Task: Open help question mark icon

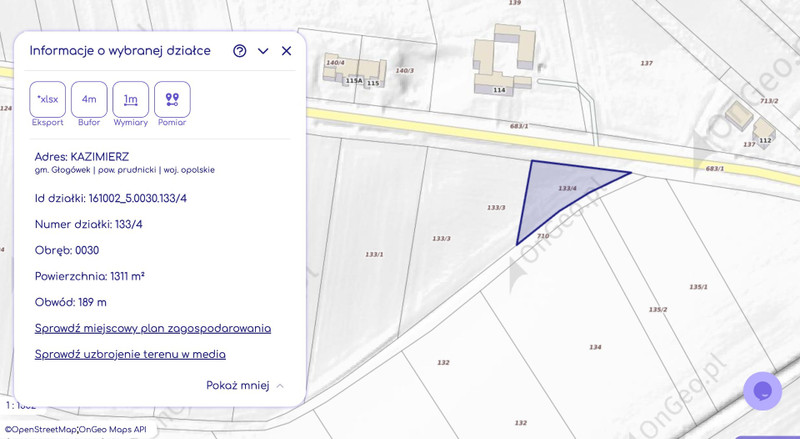Action: click(x=240, y=51)
